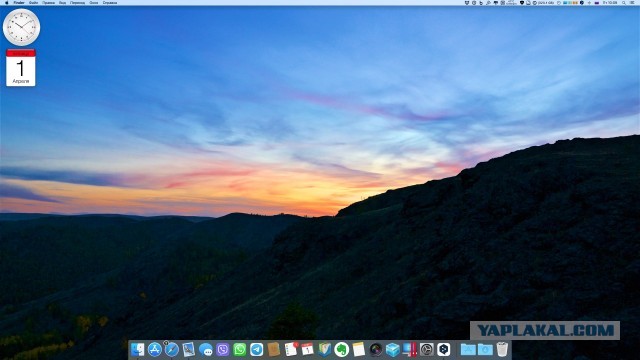The height and width of the screenshot is (360, 640).
Task: Open the brown notebook app icon
Action: pos(273,349)
